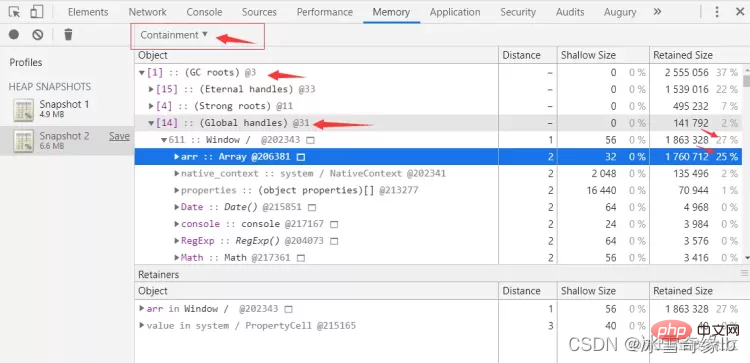This screenshot has width=750, height=363.
Task: Click the trash can collect garbage icon
Action: (68, 34)
